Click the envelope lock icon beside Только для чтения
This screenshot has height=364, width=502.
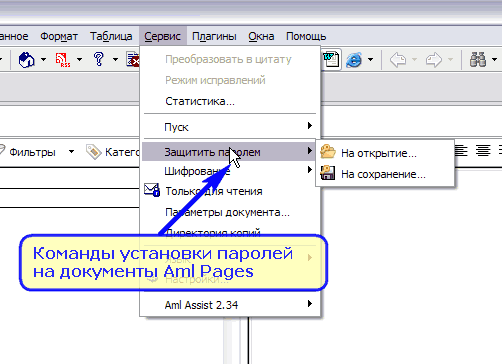[152, 190]
